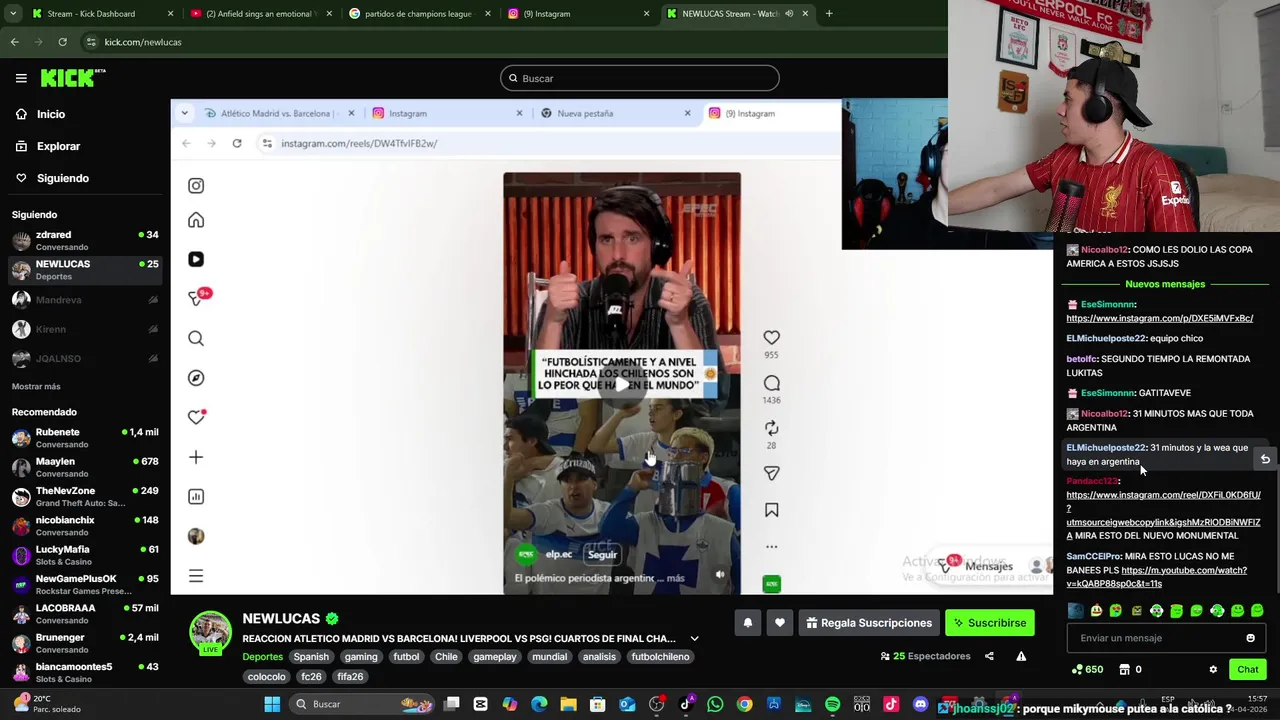Open TheNevZone recommended channel
The width and height of the screenshot is (1280, 720).
tap(85, 497)
